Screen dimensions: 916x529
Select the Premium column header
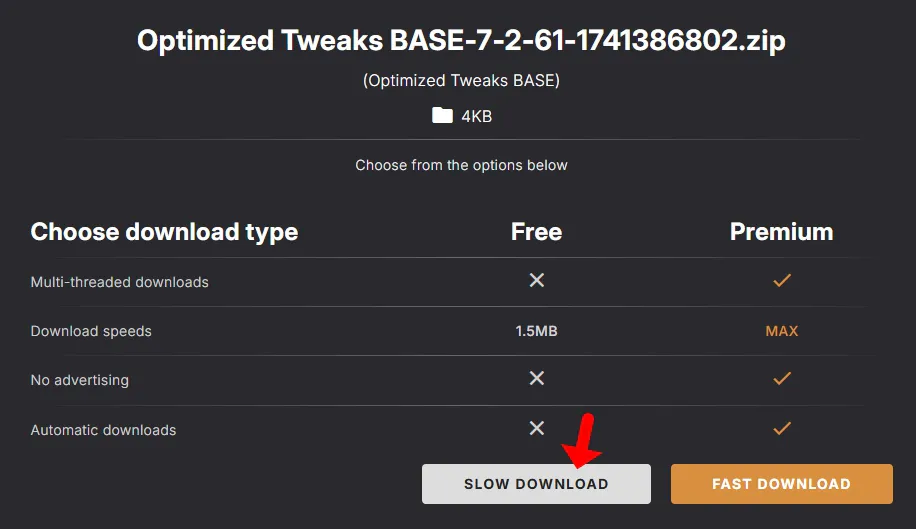tap(781, 232)
